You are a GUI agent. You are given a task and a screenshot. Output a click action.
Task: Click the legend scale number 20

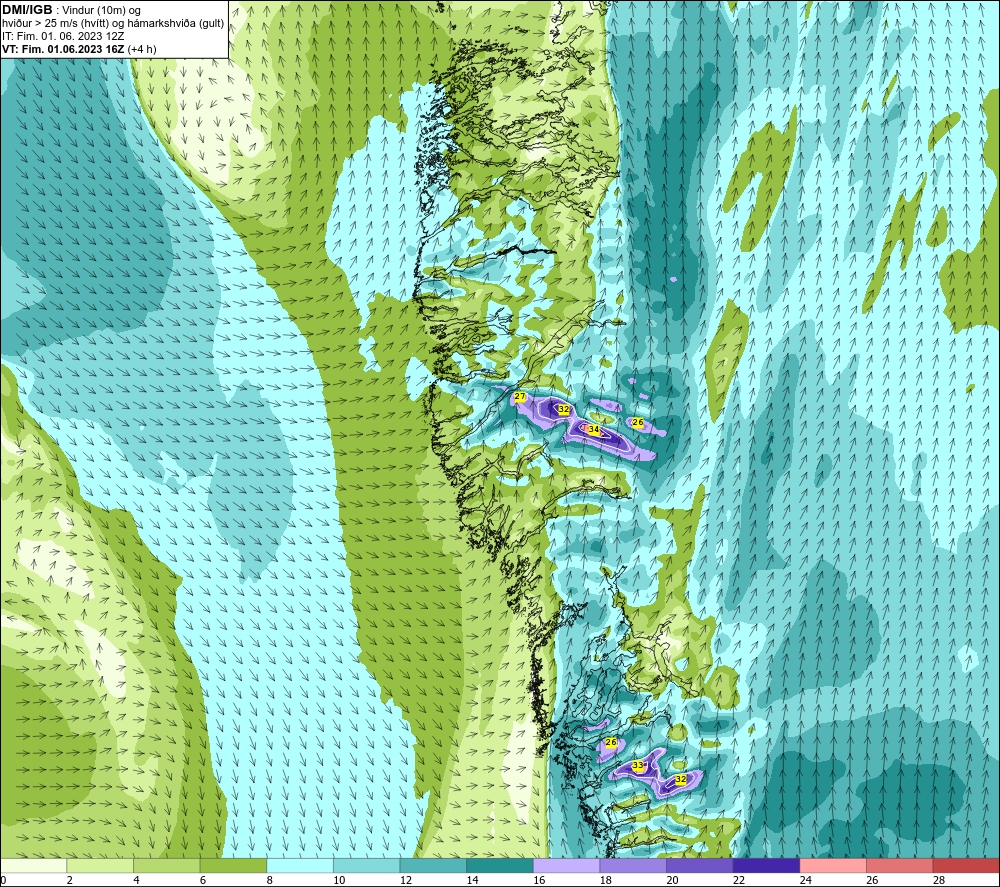(x=673, y=880)
